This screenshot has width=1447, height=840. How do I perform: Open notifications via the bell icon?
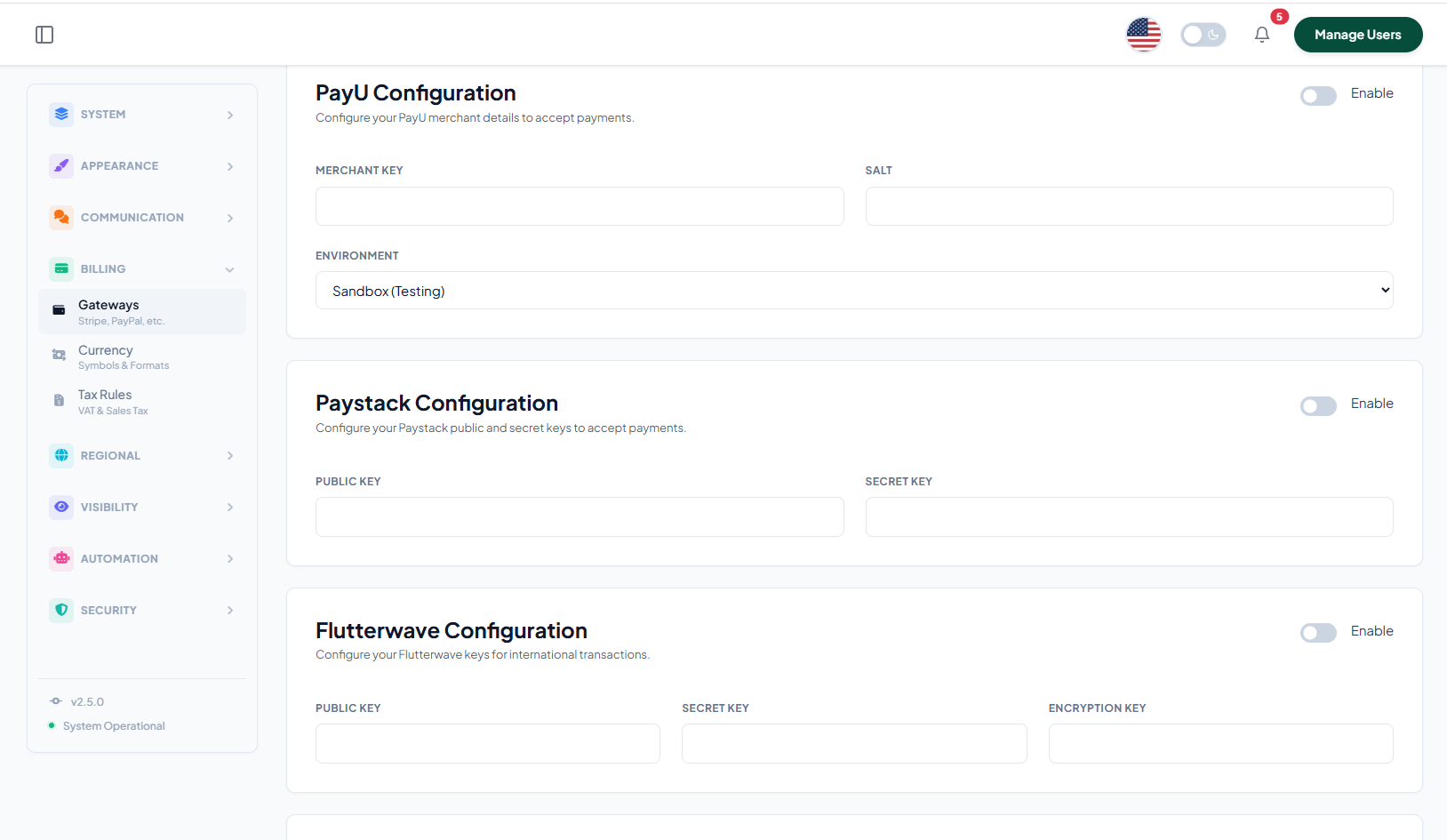tap(1261, 35)
